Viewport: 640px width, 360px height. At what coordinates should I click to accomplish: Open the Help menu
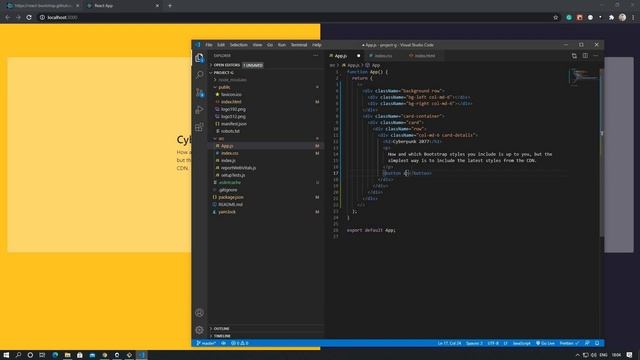pos(316,45)
